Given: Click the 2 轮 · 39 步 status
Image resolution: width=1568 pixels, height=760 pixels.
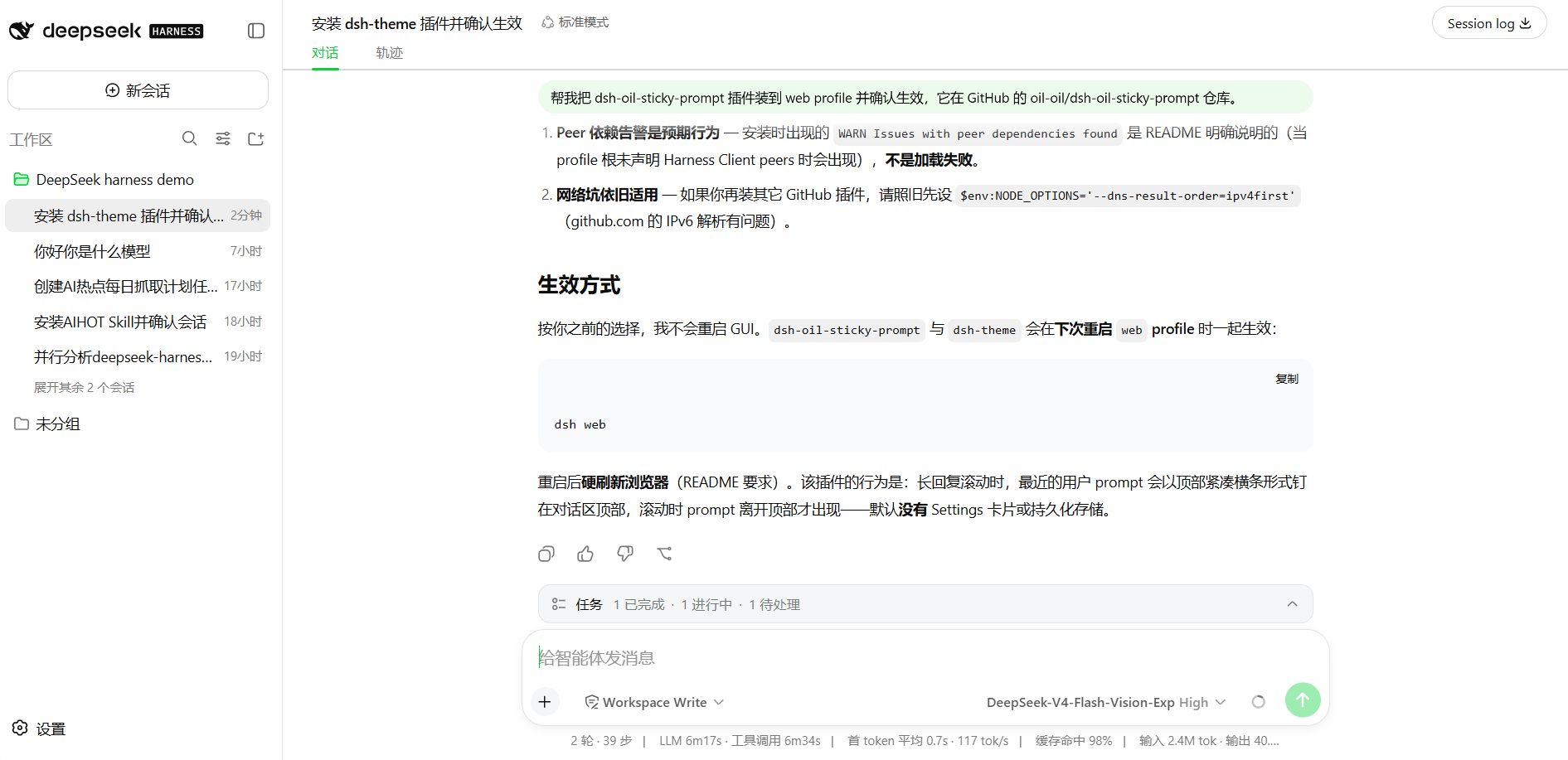Looking at the screenshot, I should coord(601,741).
